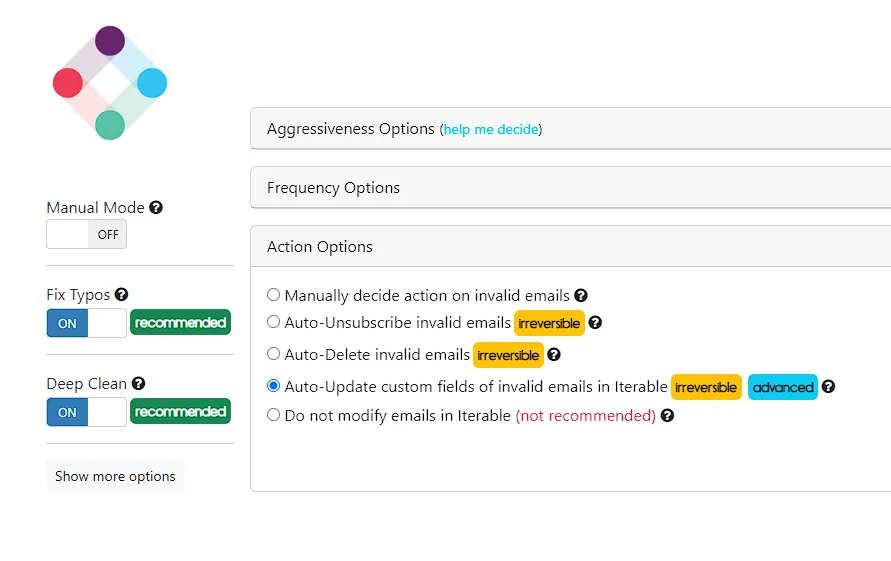
Task: Select Manually decide action on invalid emails
Action: tap(273, 294)
